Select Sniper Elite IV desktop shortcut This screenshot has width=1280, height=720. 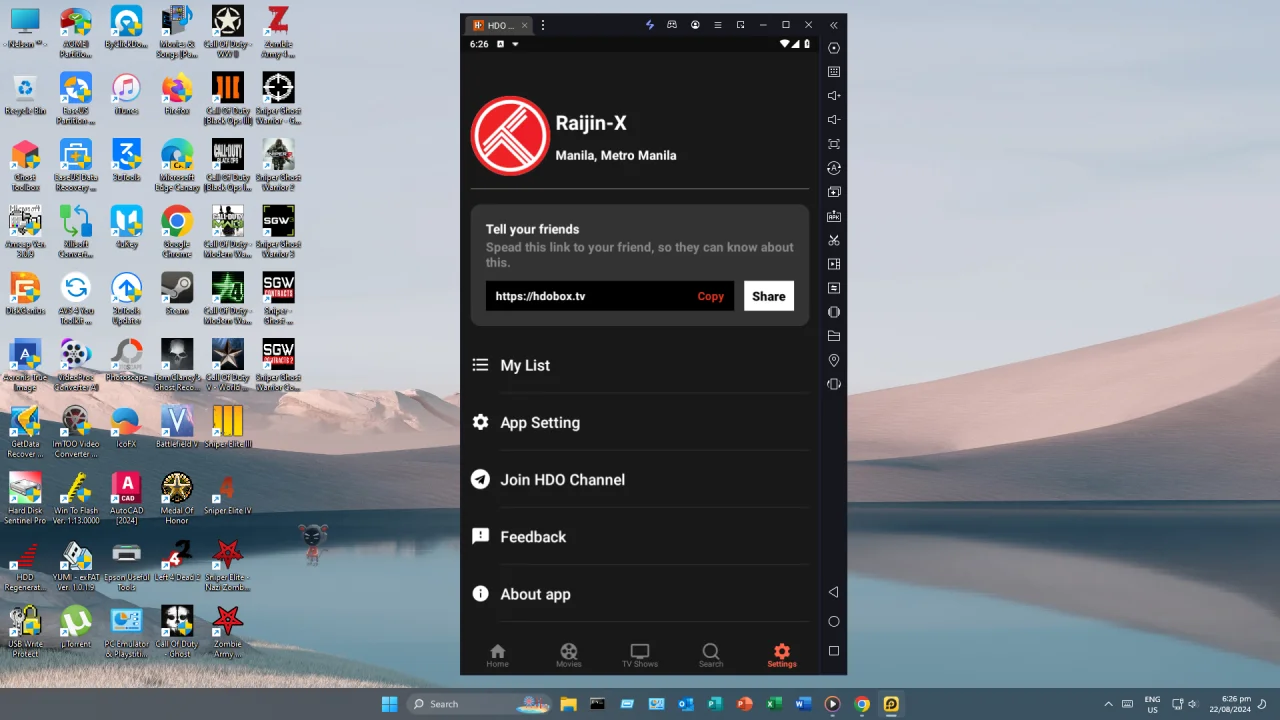228,494
